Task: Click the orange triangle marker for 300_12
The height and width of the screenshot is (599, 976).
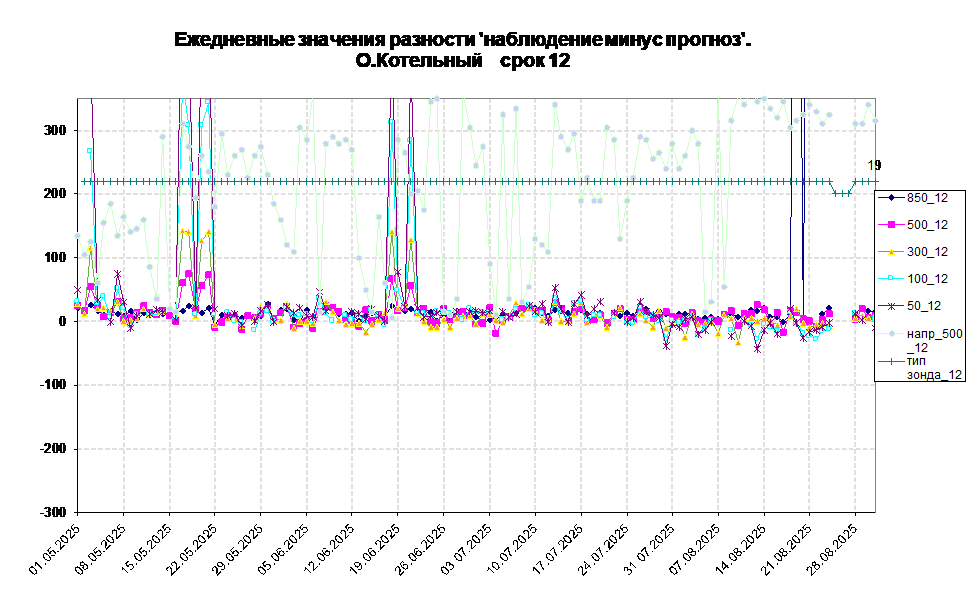Action: click(890, 251)
